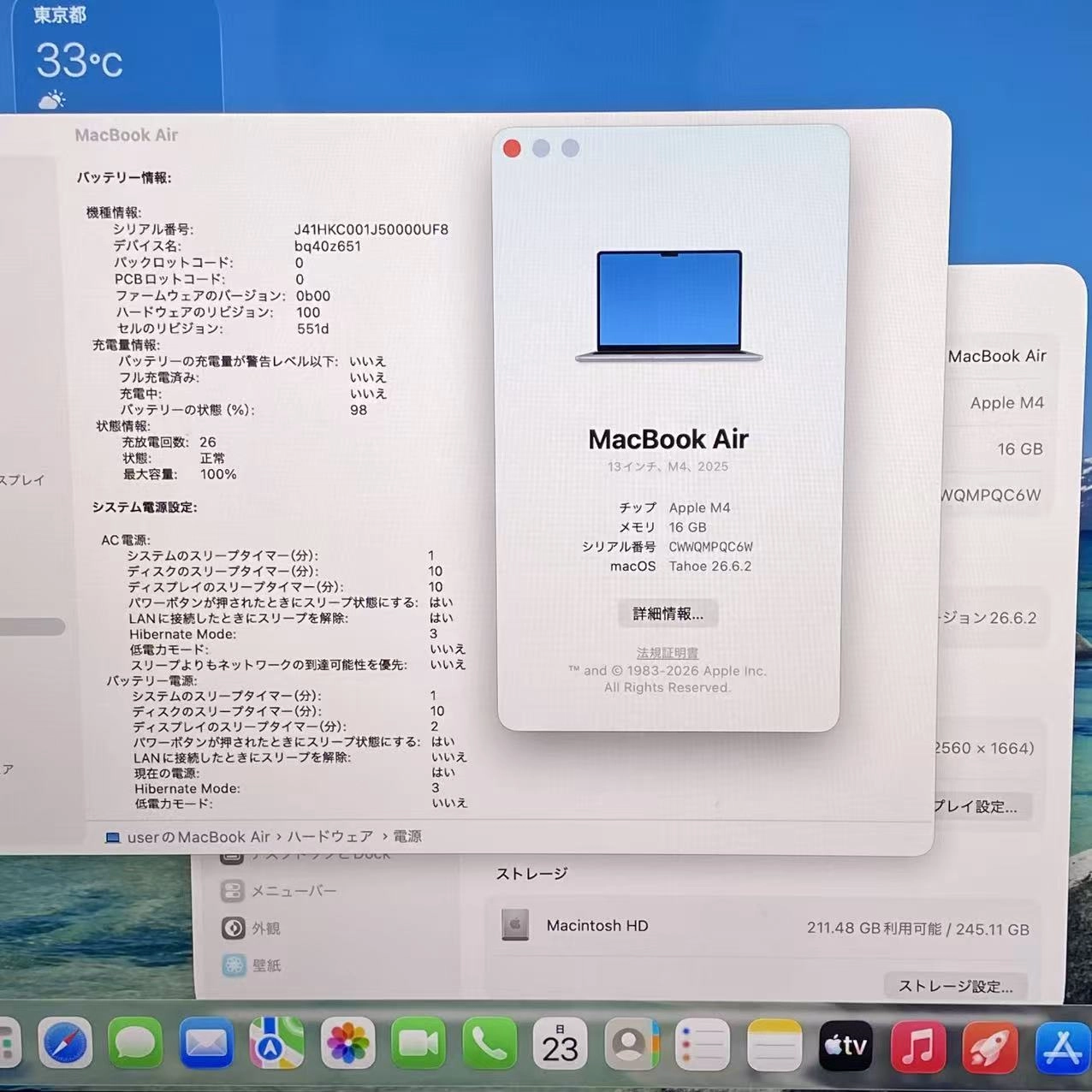Image resolution: width=1092 pixels, height=1092 pixels.
Task: Launch the Photos app in the Dock
Action: pyautogui.click(x=347, y=1043)
